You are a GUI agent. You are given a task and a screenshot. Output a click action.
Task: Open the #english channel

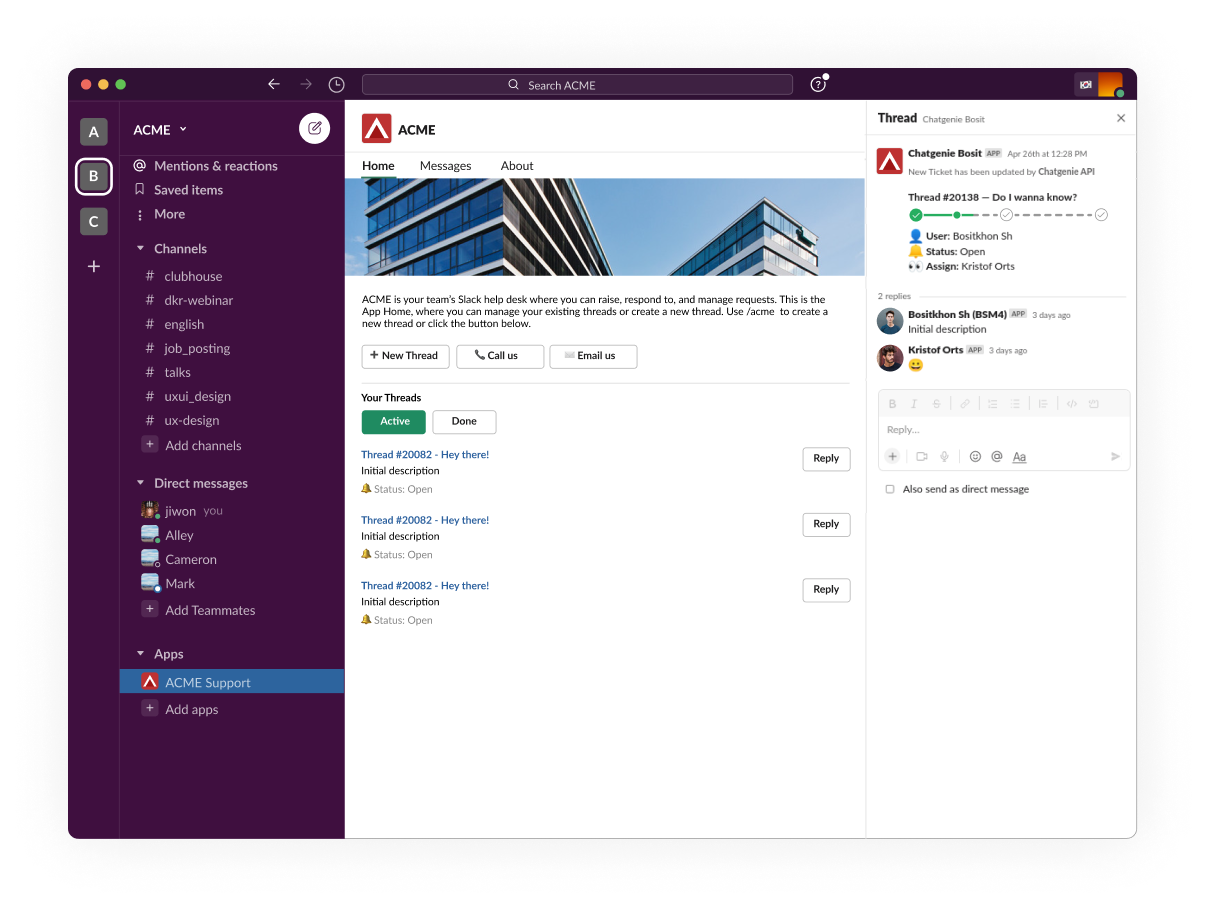pos(175,324)
